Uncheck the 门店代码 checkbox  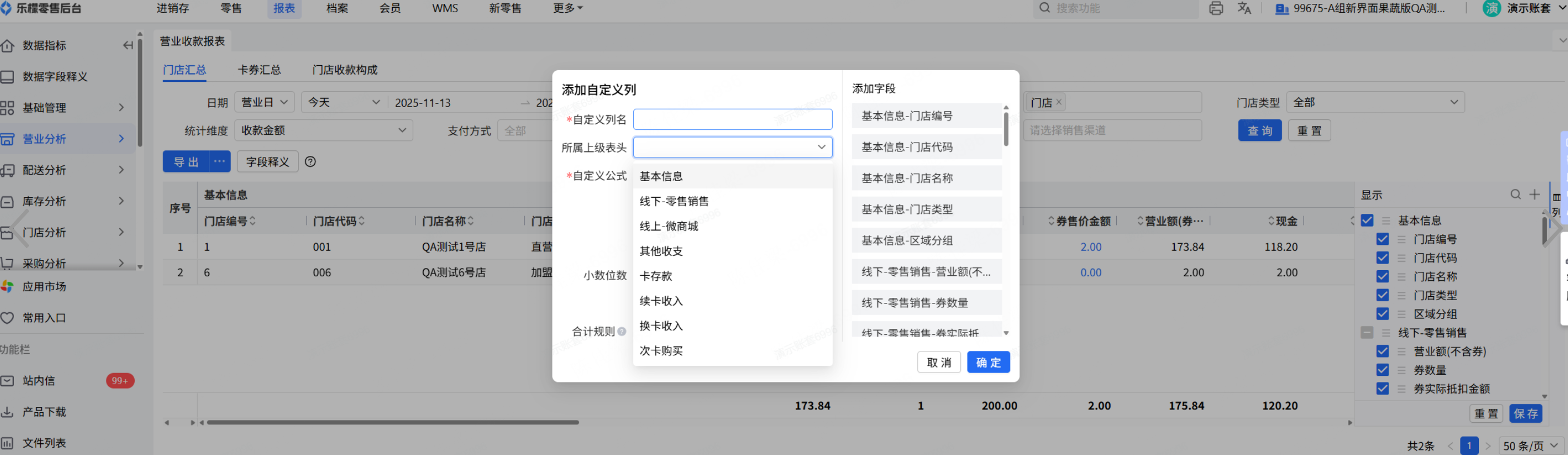[x=1383, y=258]
